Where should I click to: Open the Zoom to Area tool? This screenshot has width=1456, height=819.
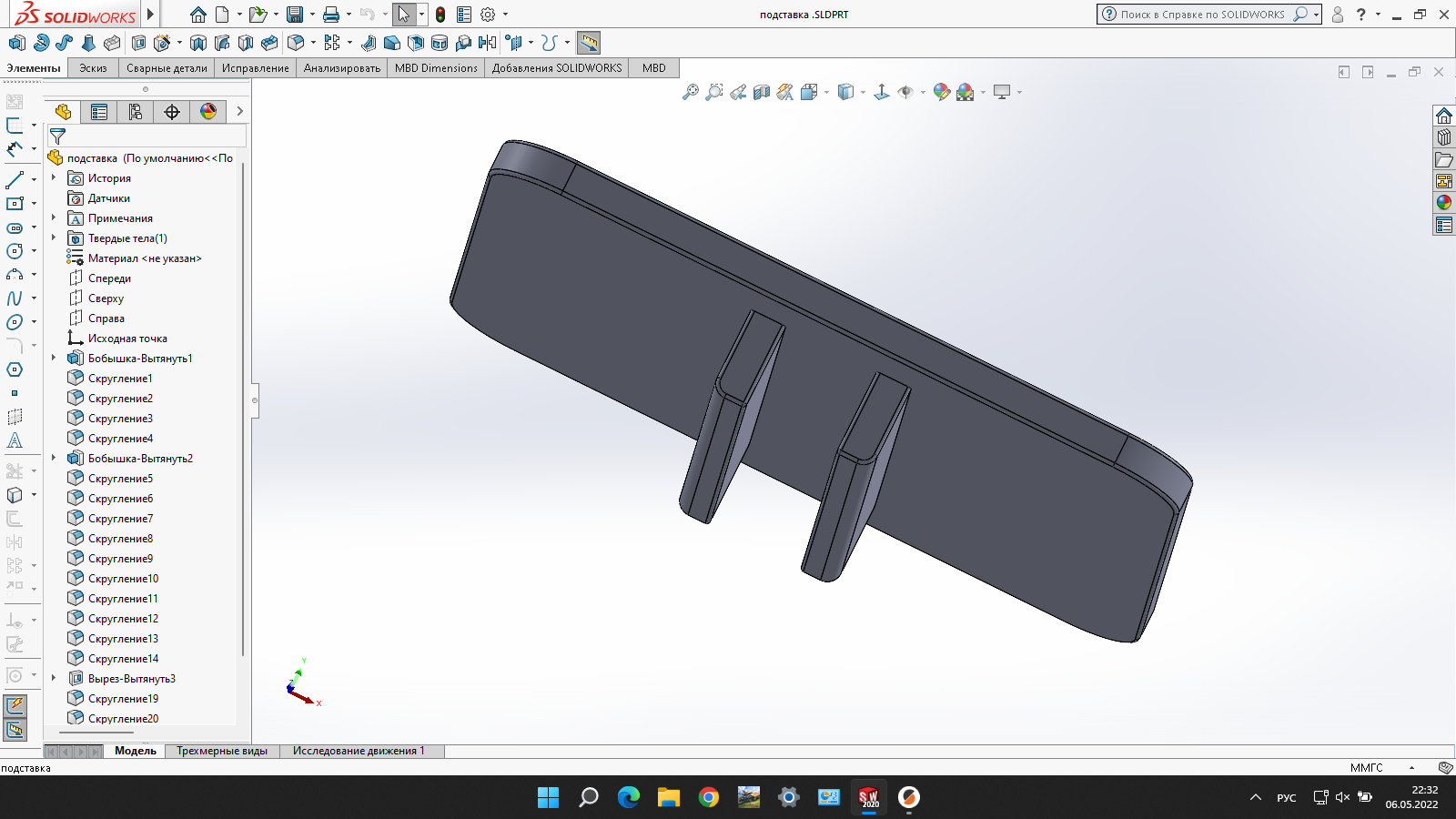pos(713,92)
